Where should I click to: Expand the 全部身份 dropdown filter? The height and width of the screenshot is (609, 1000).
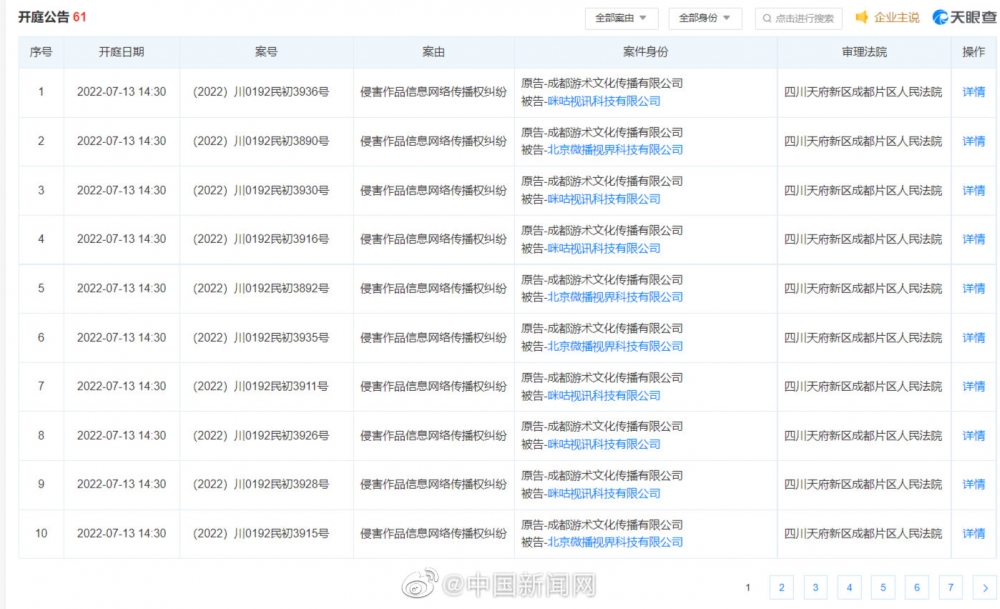705,18
